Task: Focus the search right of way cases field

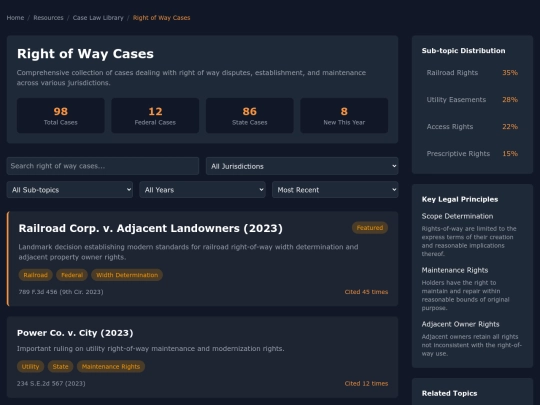Action: pyautogui.click(x=103, y=166)
